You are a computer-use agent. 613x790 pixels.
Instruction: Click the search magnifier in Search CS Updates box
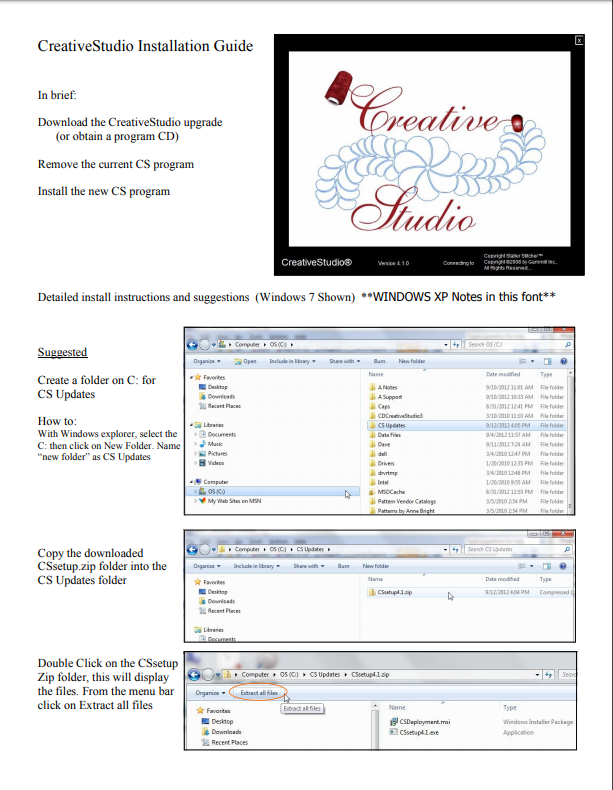click(567, 549)
